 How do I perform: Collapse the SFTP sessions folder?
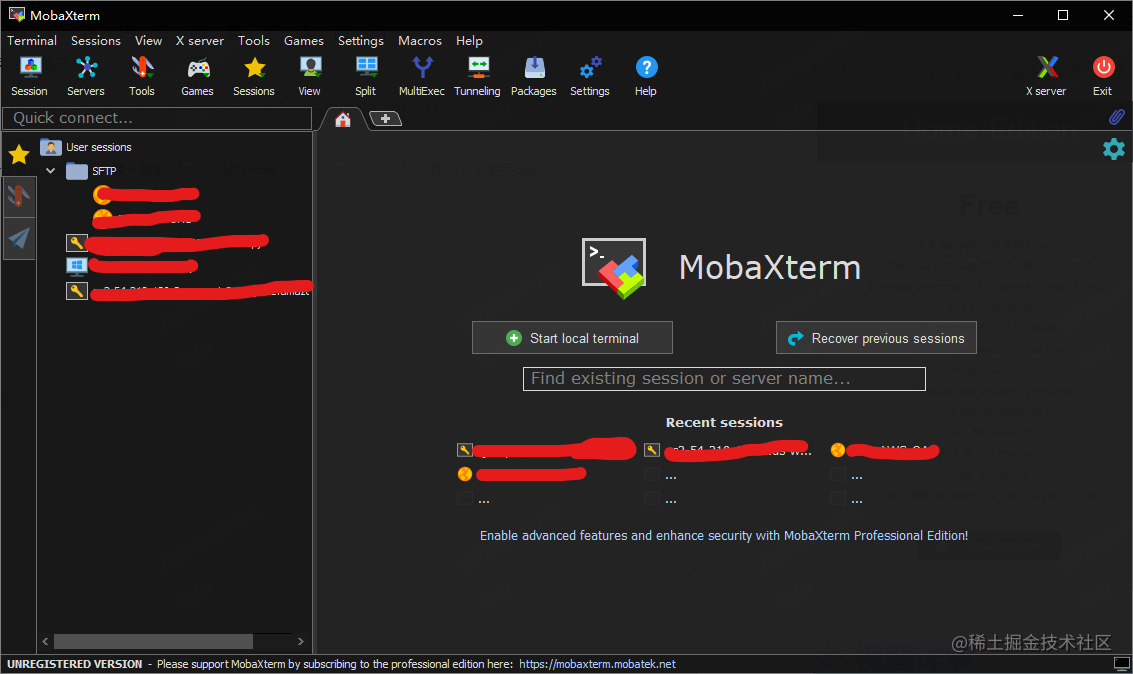(50, 170)
